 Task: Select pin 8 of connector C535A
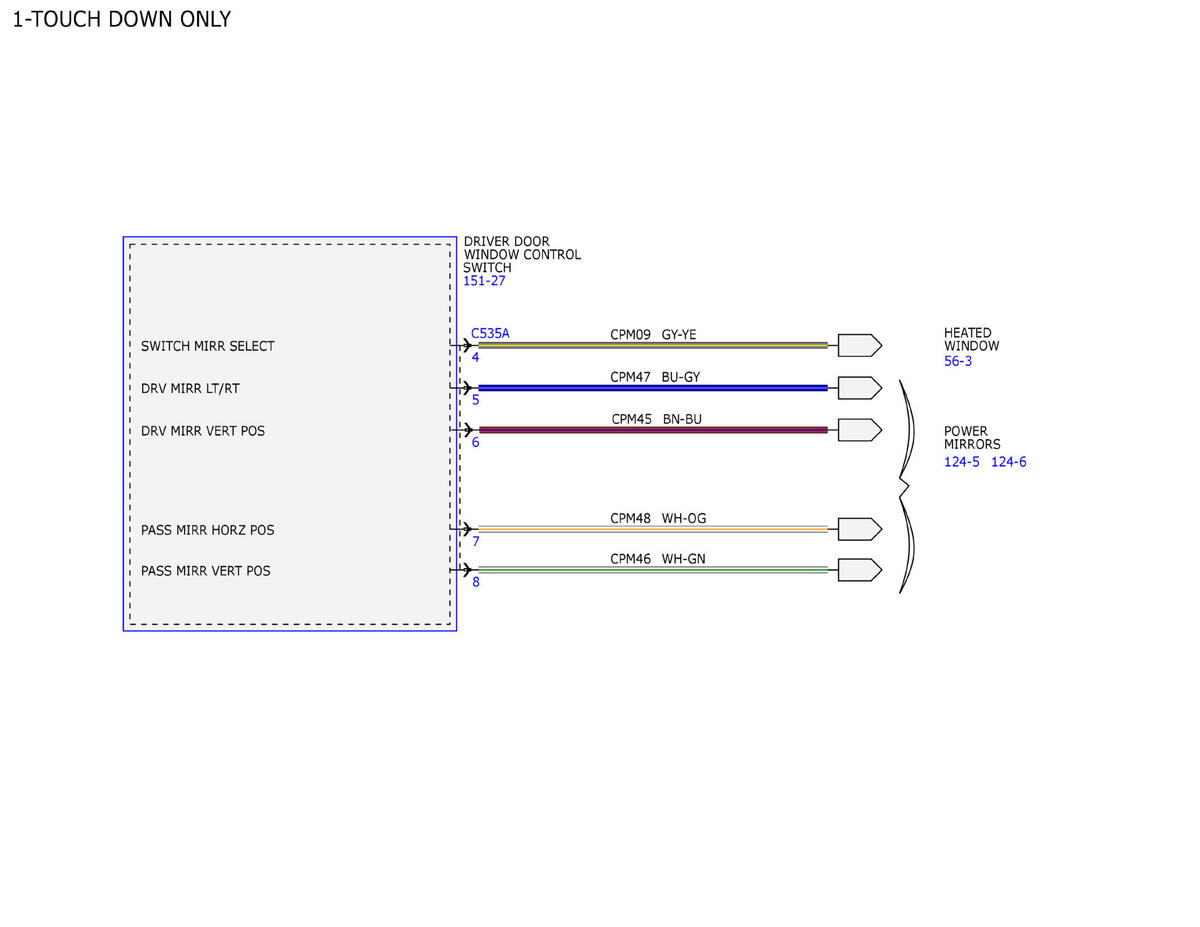(475, 582)
